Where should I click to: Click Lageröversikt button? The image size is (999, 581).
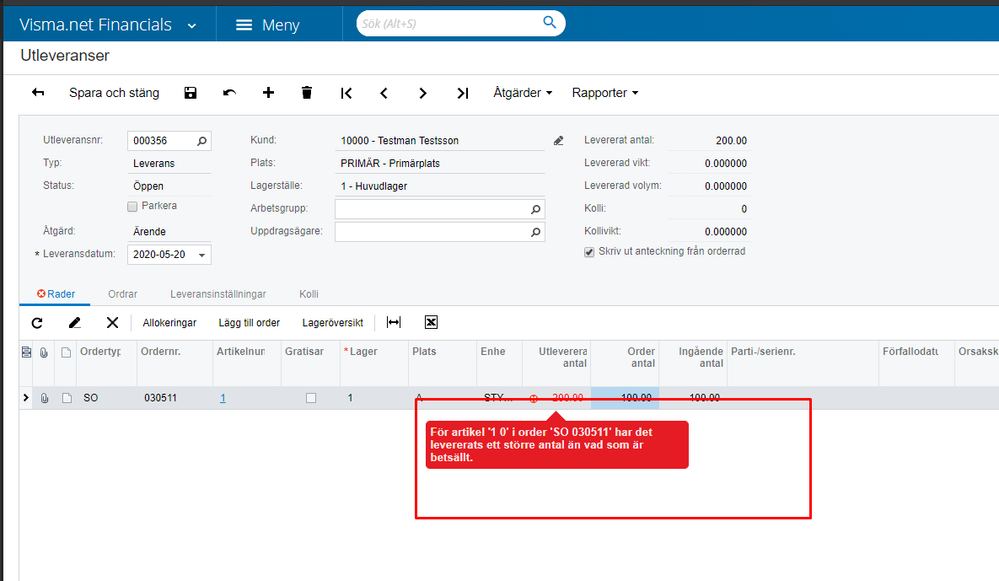pyautogui.click(x=333, y=323)
